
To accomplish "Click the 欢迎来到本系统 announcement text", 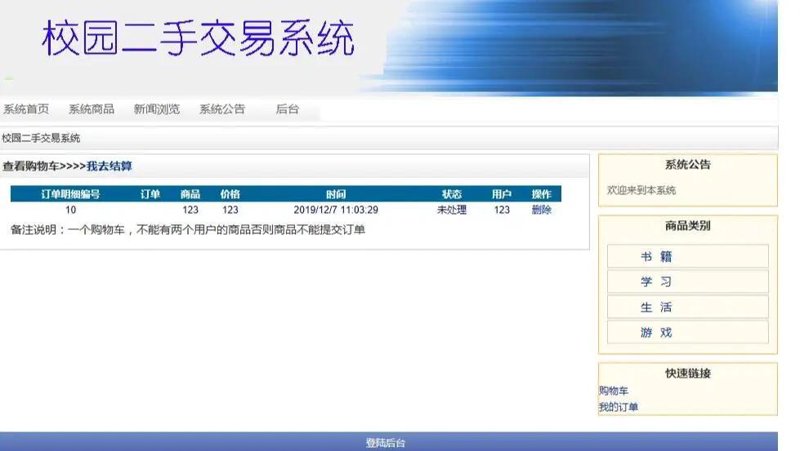I will coord(641,190).
